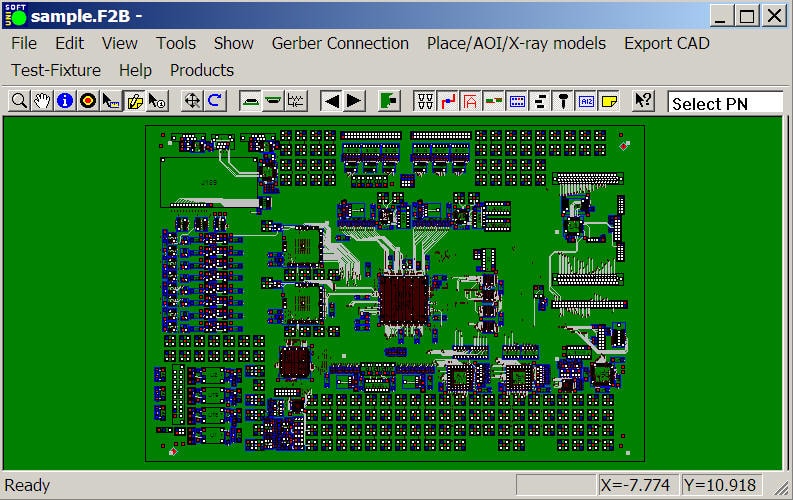Click the blue A12 reference label icon
The width and height of the screenshot is (793, 500).
coord(586,101)
